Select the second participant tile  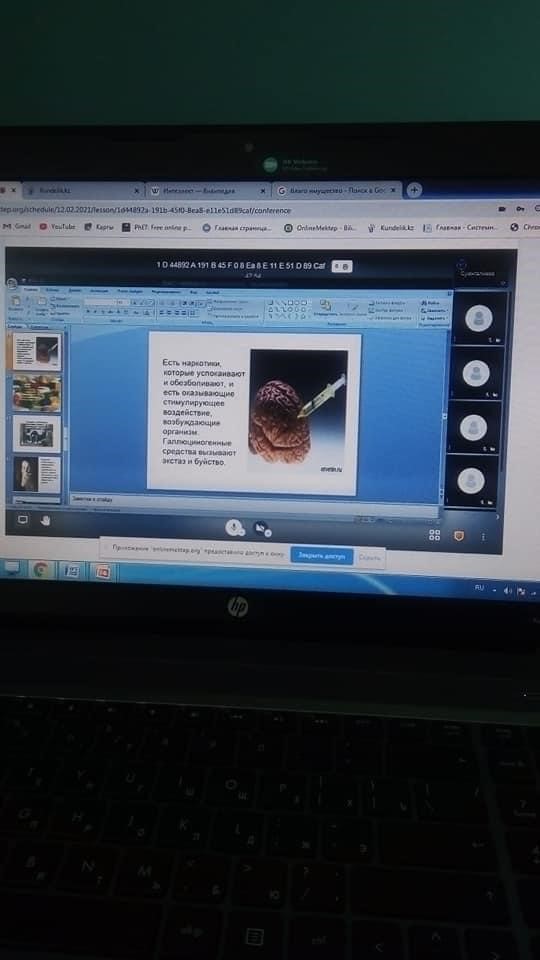pos(476,373)
